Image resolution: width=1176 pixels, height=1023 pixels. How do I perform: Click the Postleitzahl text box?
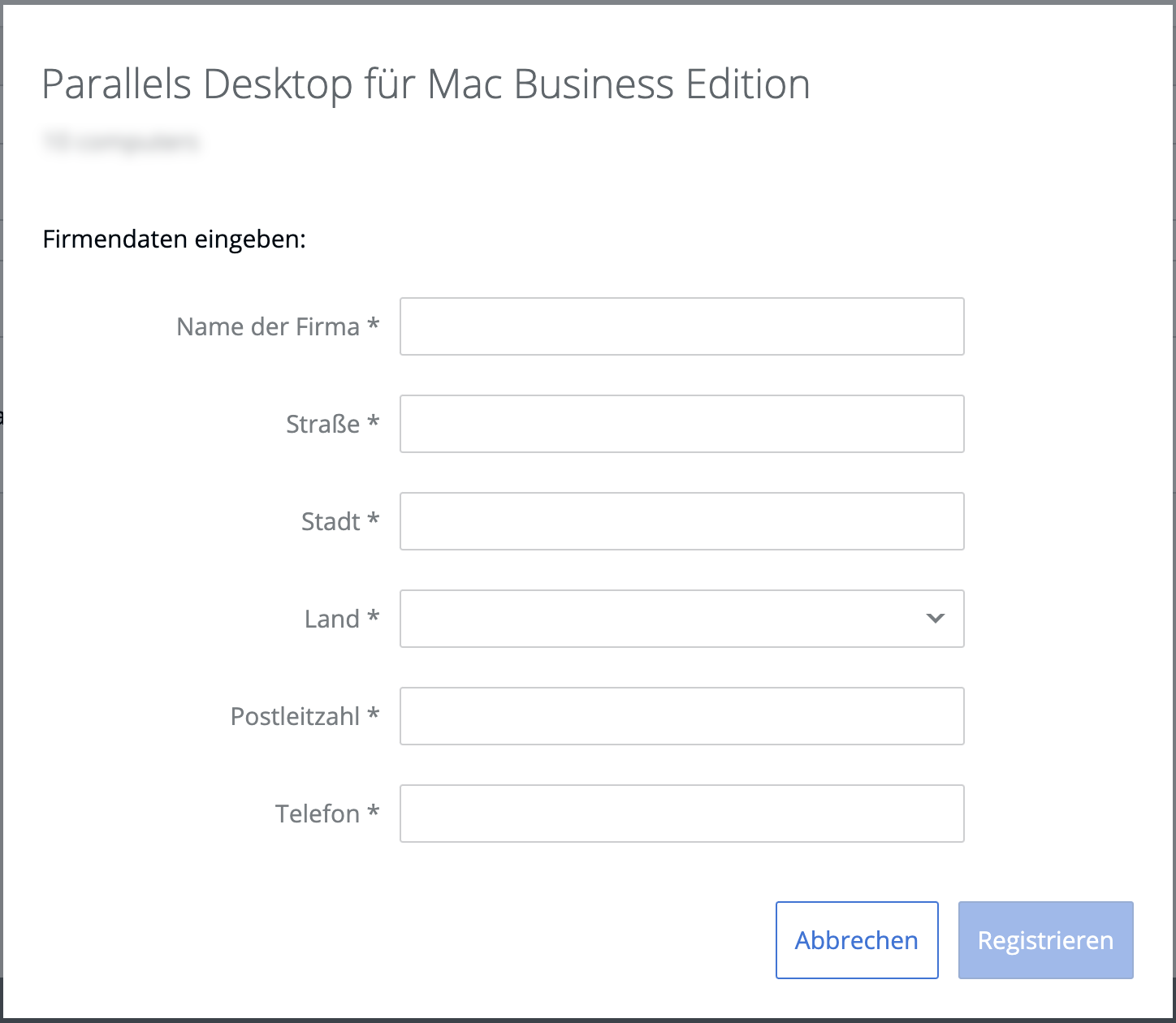click(x=681, y=716)
